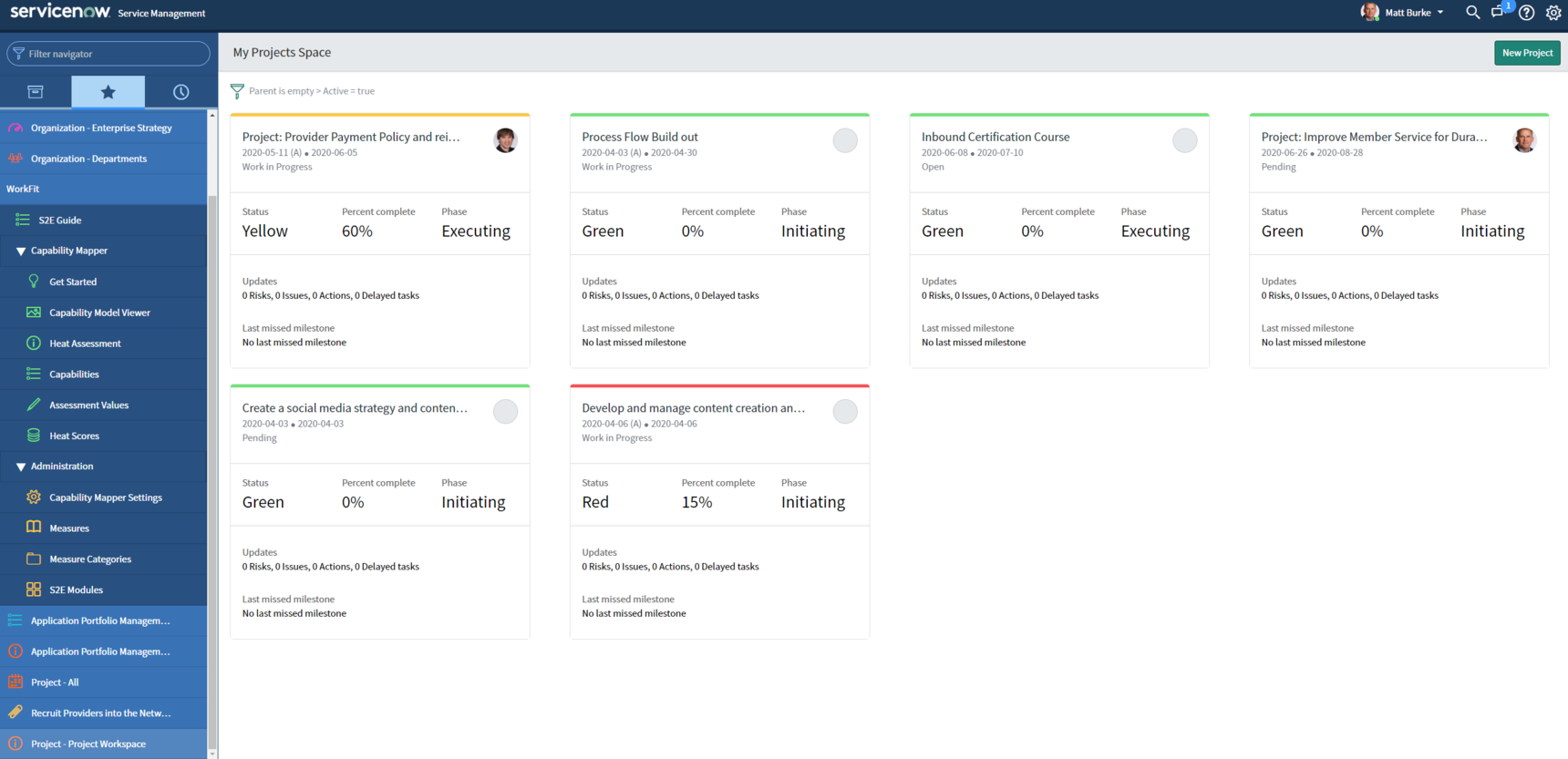
Task: Click the filter funnel icon above projects
Action: click(237, 91)
